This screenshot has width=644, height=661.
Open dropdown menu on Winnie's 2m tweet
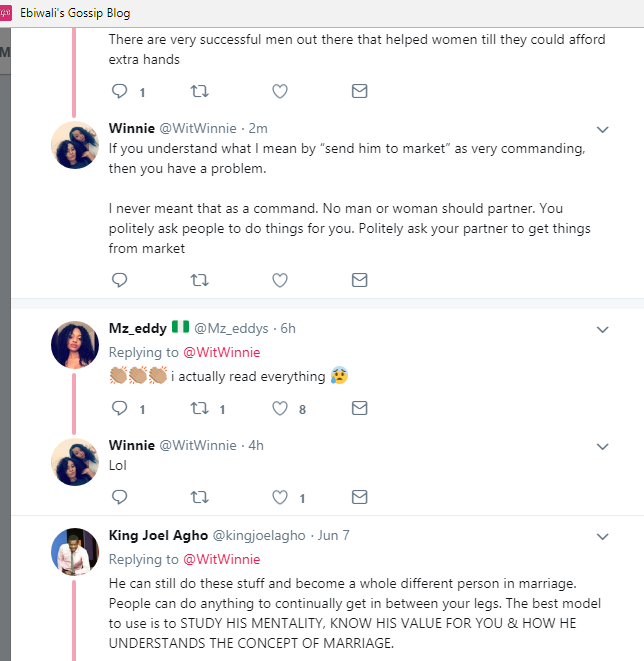[603, 129]
